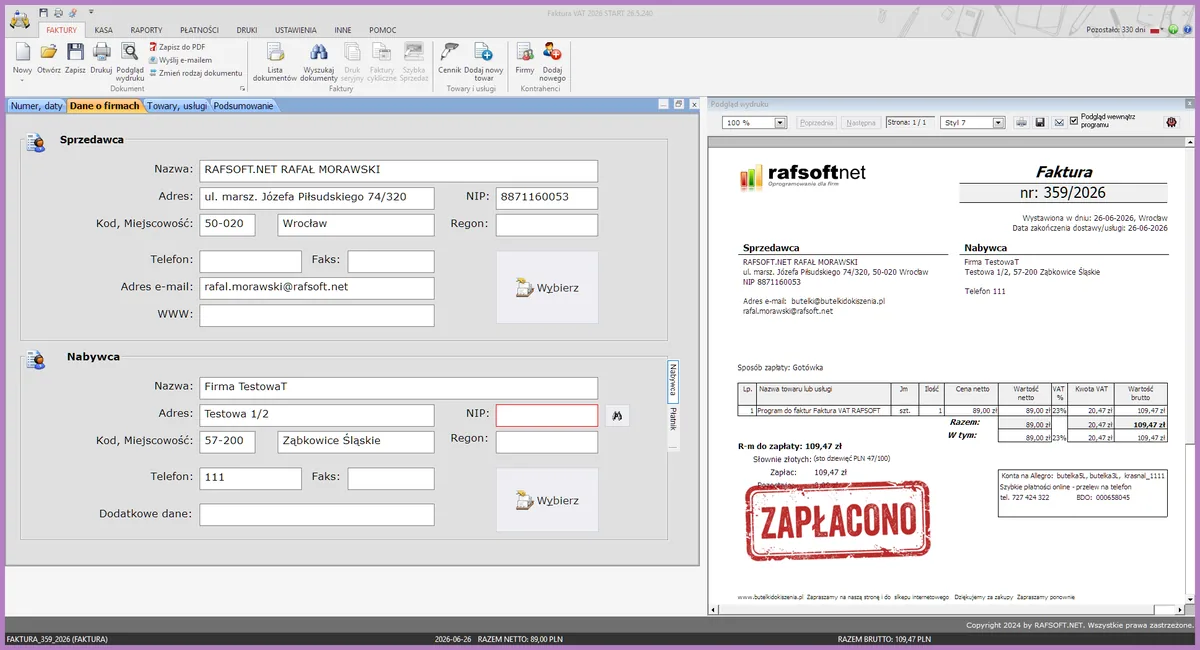Open the INNE ribbon tab
1200x650 pixels.
click(x=344, y=30)
